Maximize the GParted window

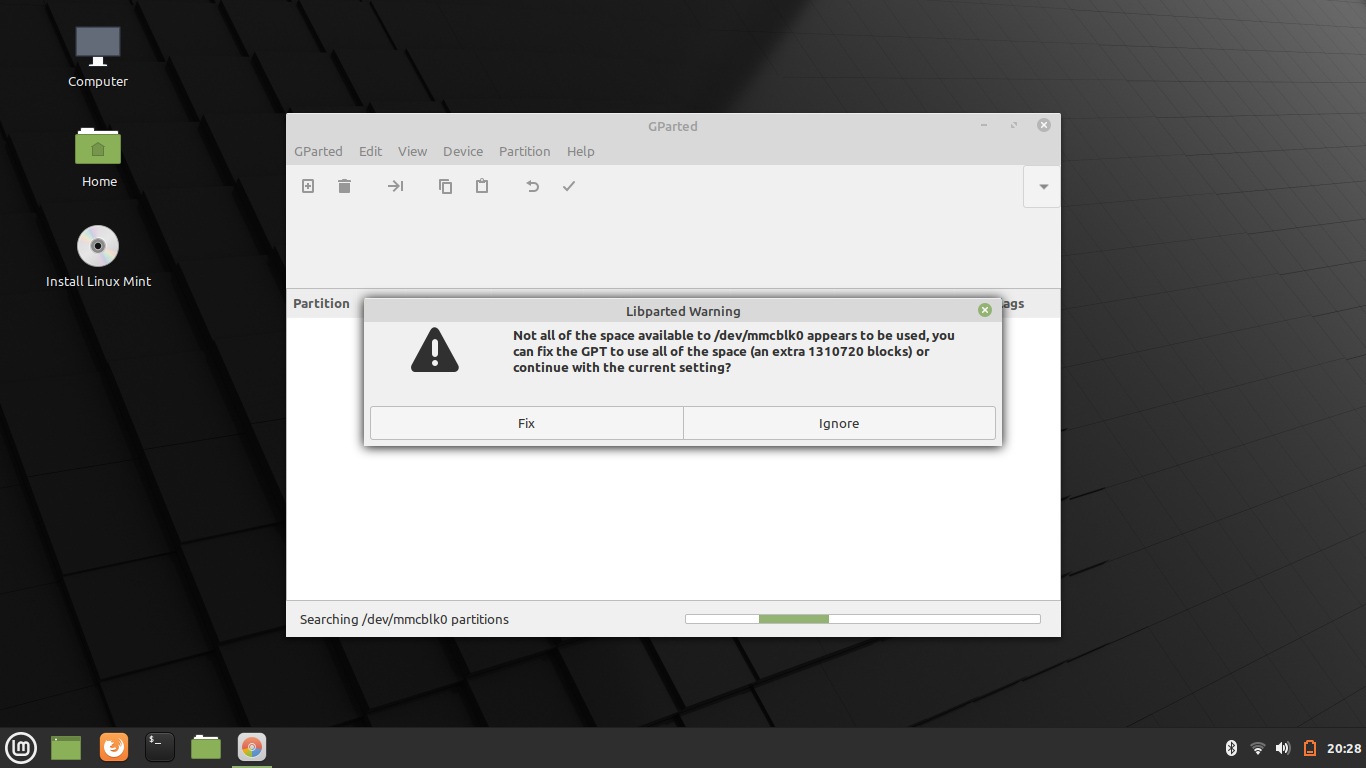(x=1014, y=125)
